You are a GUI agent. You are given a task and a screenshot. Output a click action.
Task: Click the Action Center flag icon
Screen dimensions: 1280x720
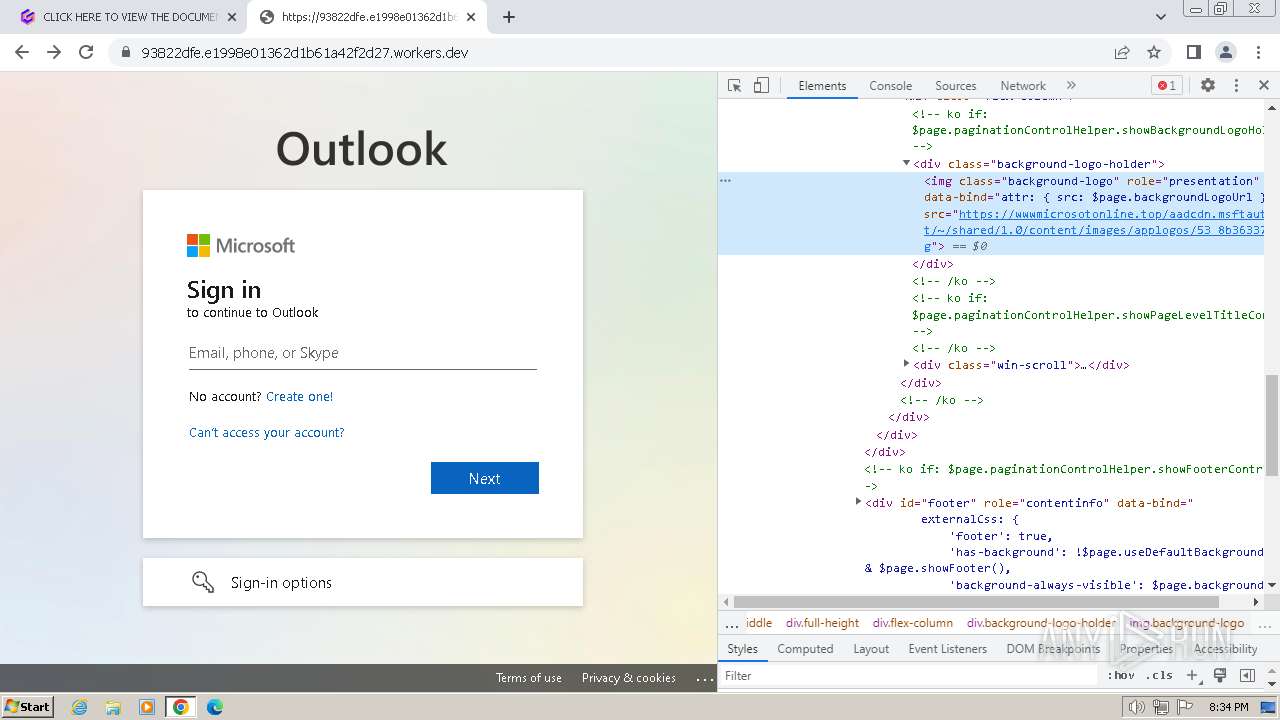[x=1185, y=707]
